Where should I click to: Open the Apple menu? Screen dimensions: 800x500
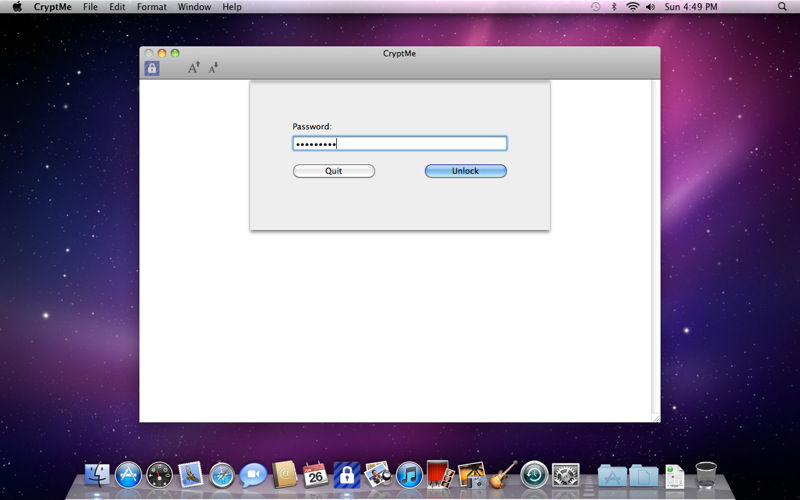(x=17, y=7)
